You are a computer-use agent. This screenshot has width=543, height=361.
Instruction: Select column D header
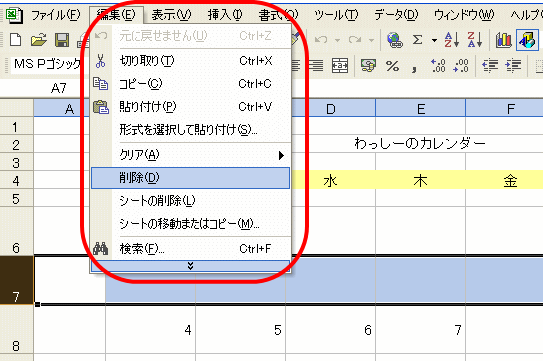click(333, 108)
